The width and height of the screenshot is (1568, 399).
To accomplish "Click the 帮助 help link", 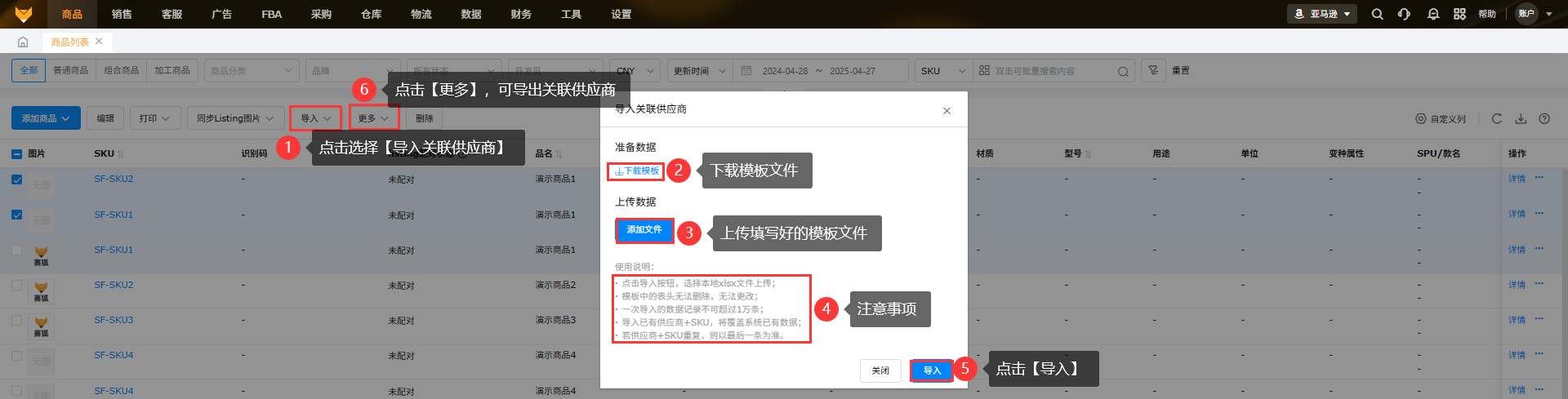I will [1487, 14].
